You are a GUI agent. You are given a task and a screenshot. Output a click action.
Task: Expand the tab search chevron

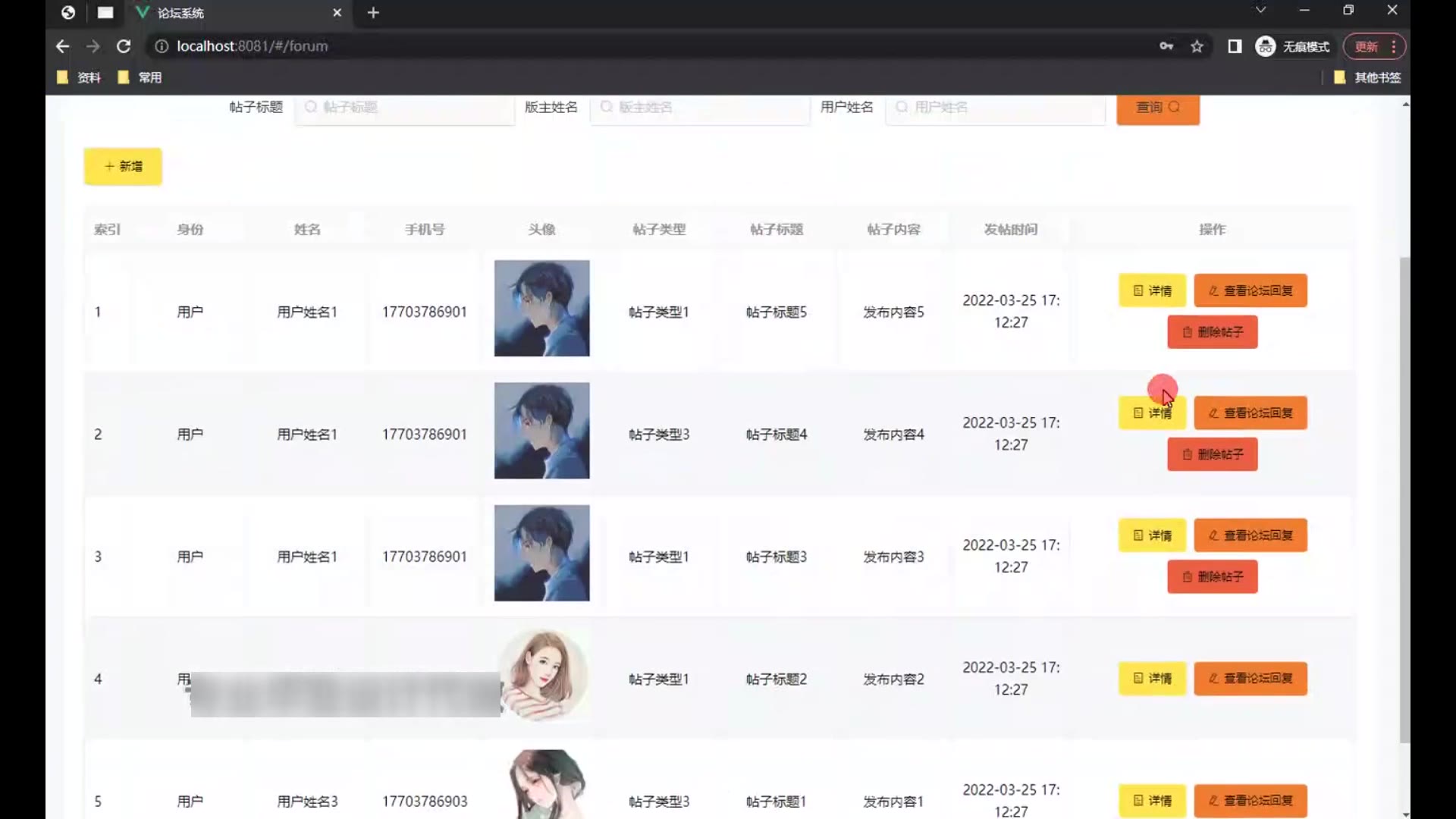(x=1260, y=11)
